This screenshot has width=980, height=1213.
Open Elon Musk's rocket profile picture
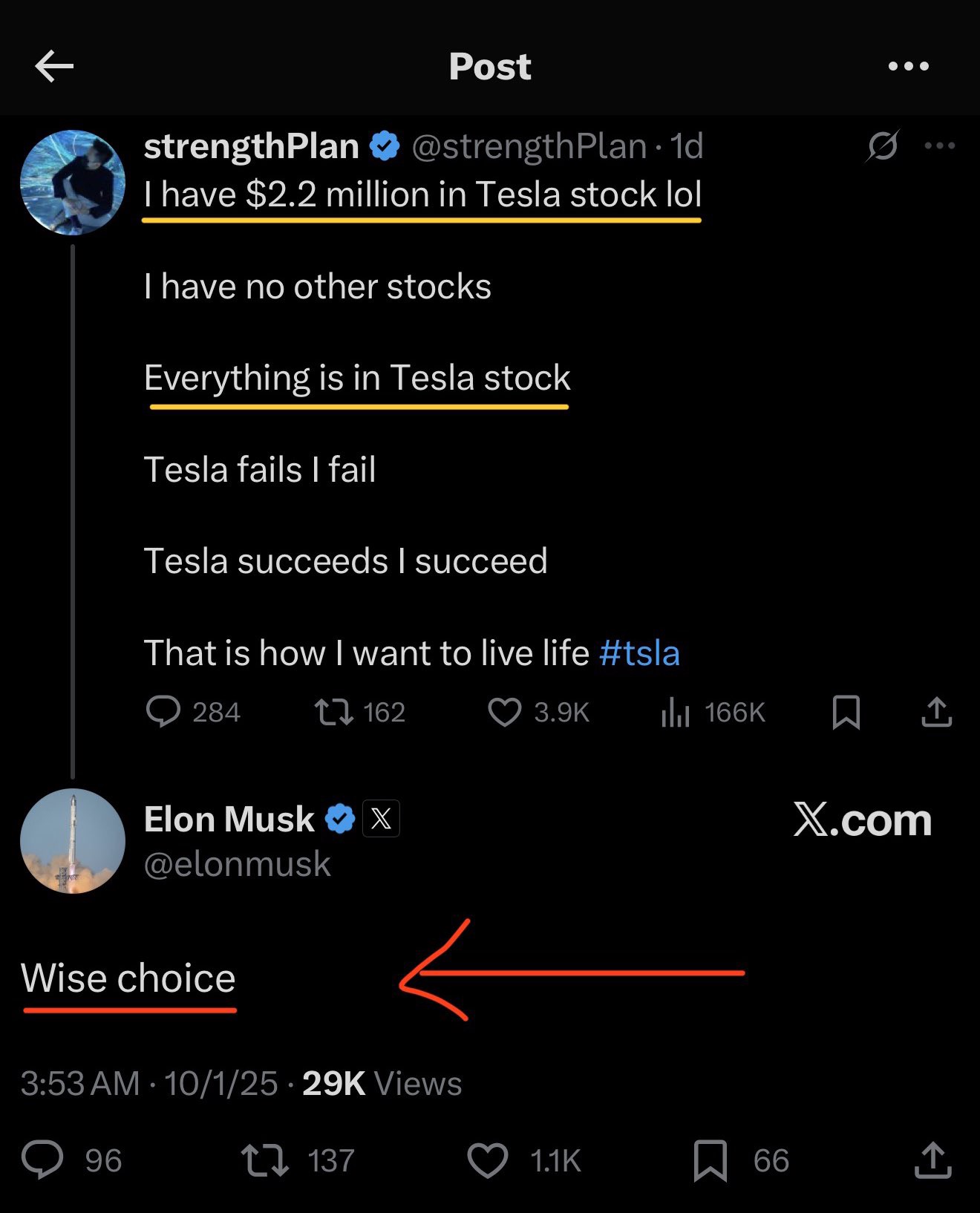coord(73,841)
